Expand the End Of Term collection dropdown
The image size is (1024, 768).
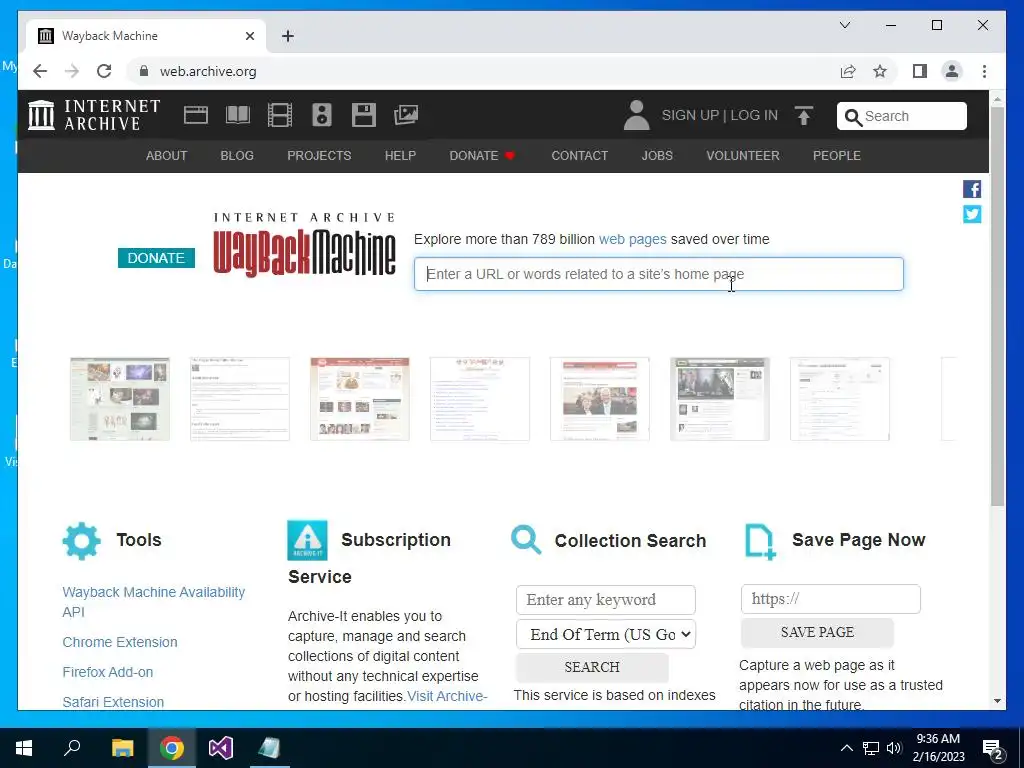tap(605, 634)
